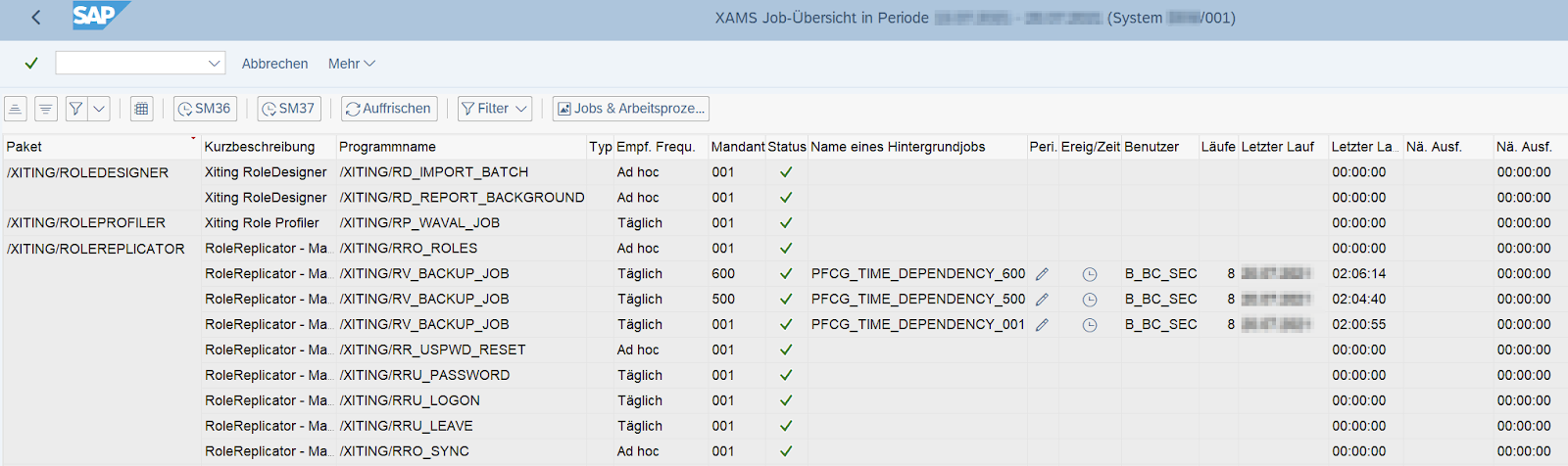This screenshot has width=1568, height=466.
Task: Click status checkmark for /XITING/RP_WAVAL_JOB
Action: [786, 223]
